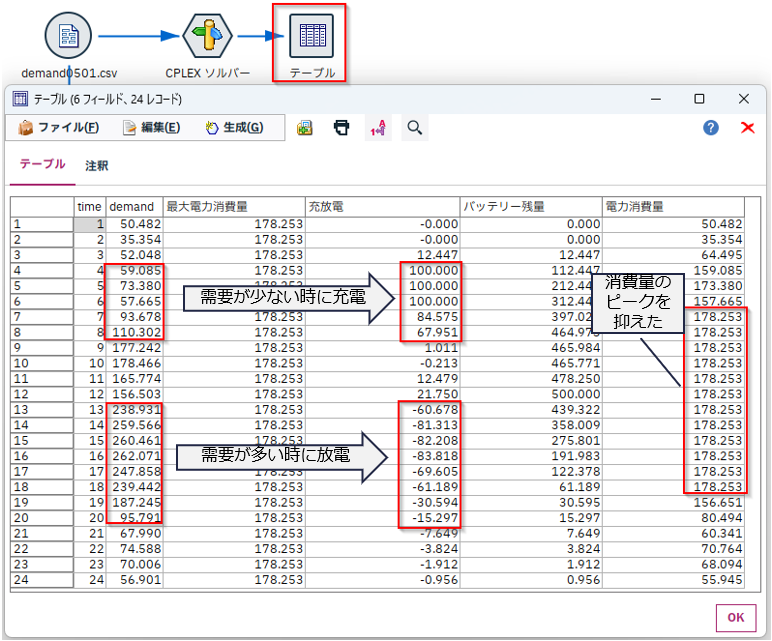Click the magnifier search icon
772x641 pixels.
[x=415, y=128]
